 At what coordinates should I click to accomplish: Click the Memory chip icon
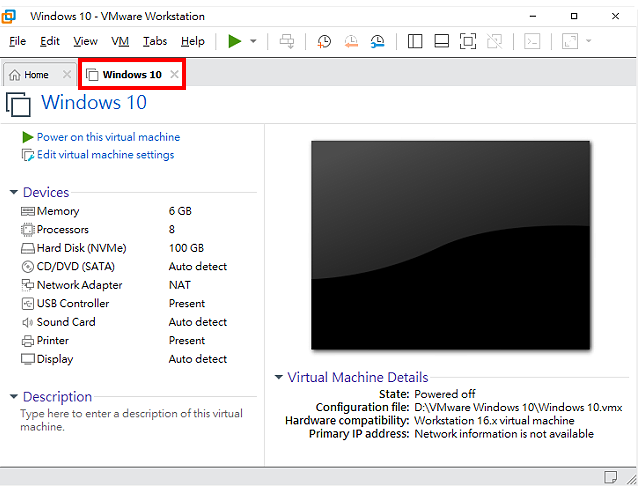point(27,211)
